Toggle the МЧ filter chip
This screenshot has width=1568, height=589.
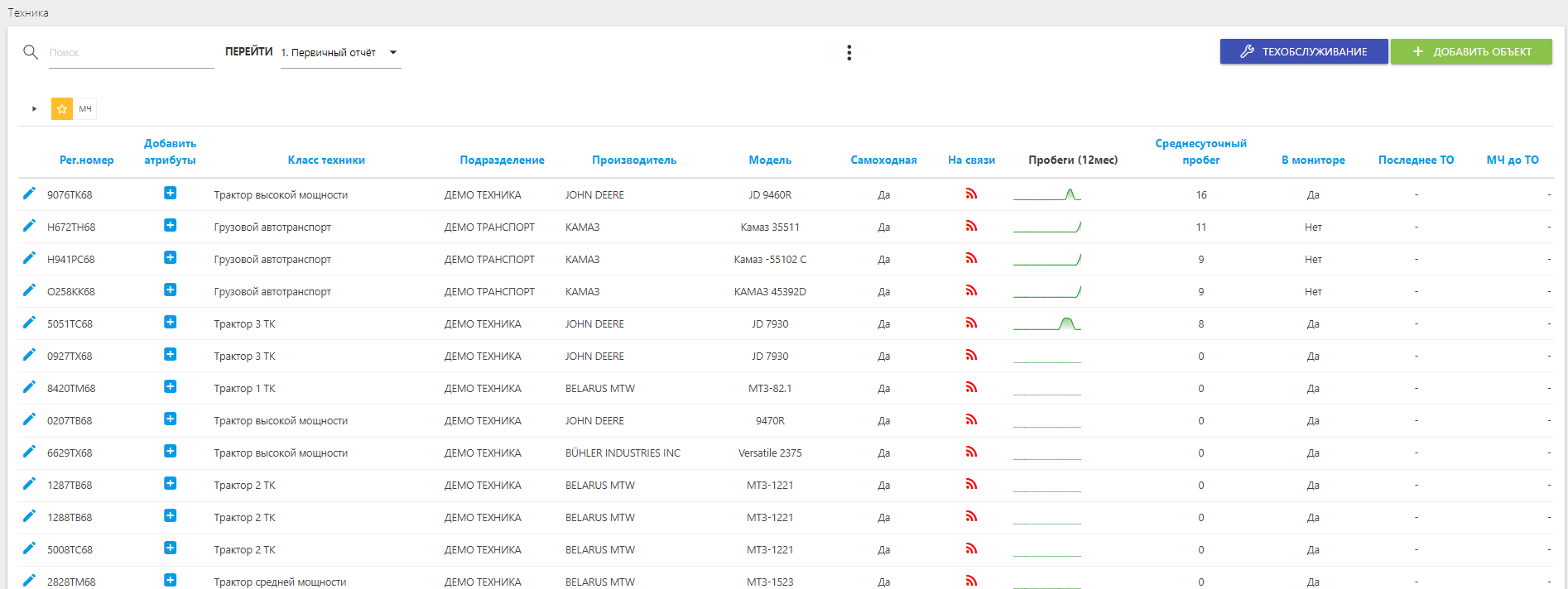click(85, 108)
